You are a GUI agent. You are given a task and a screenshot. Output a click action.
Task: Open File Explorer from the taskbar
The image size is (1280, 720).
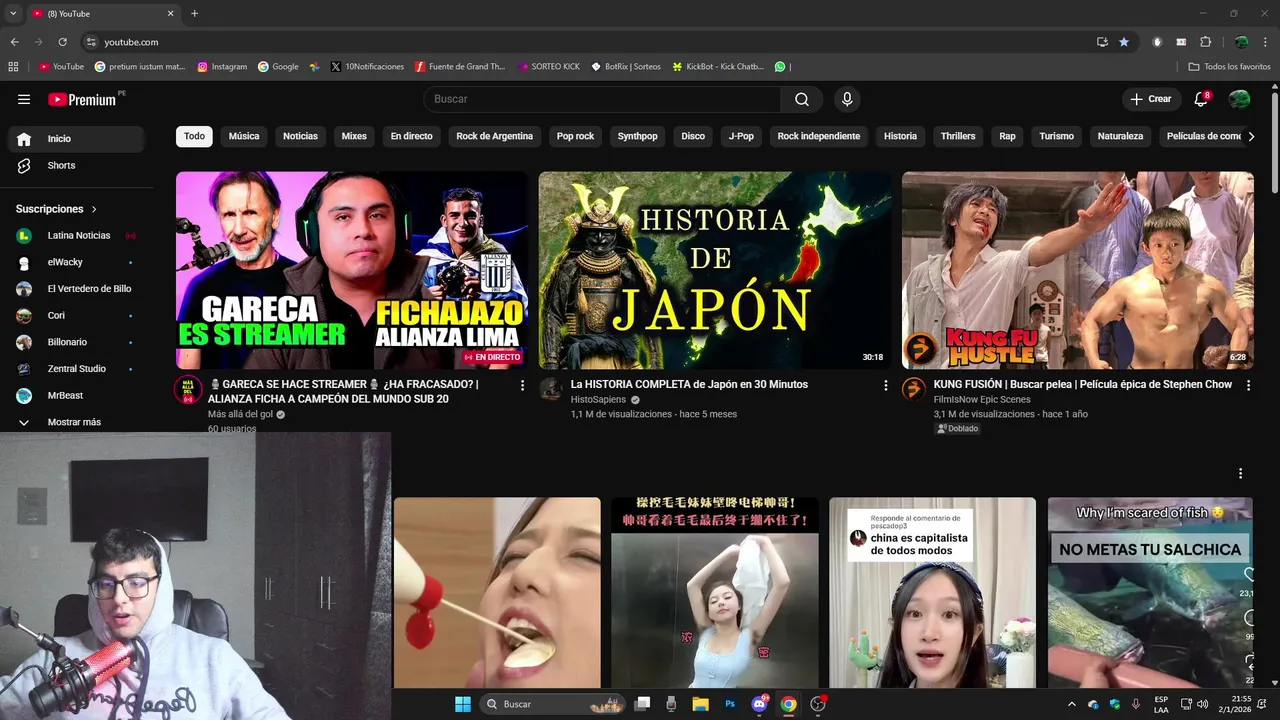click(x=700, y=704)
